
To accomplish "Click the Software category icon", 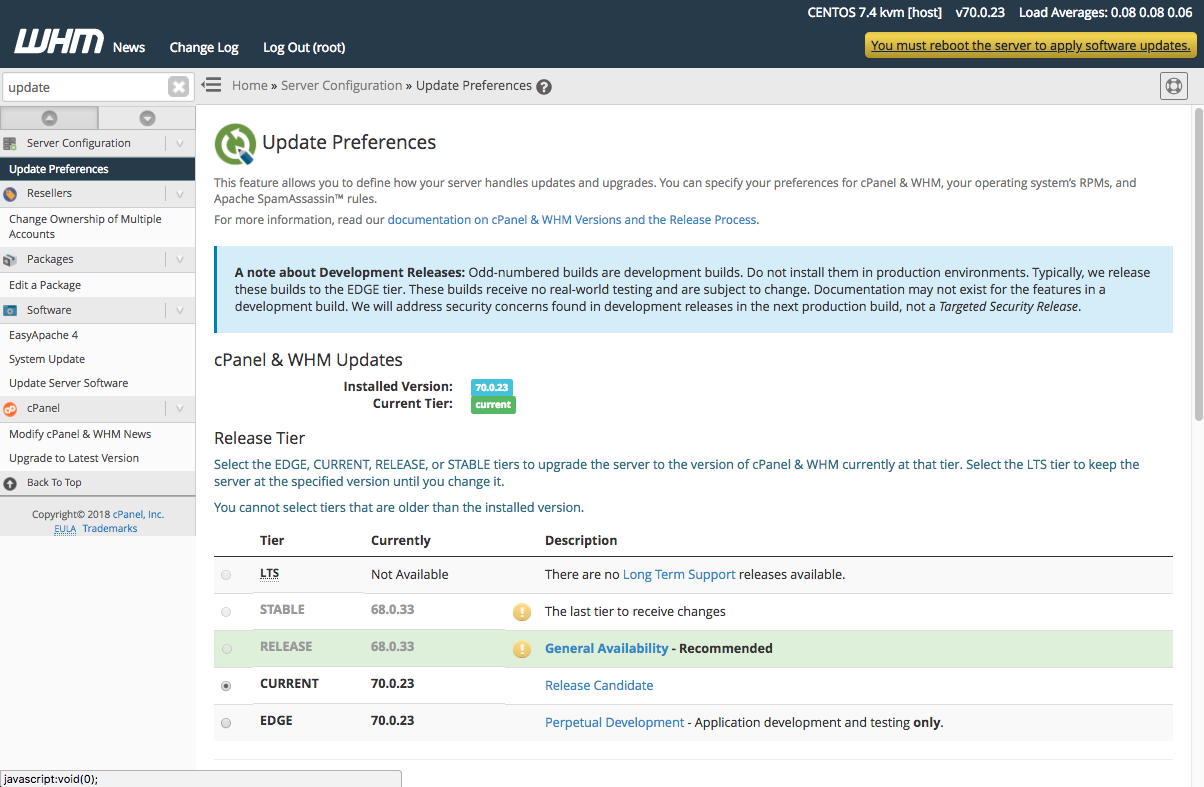I will pos(10,310).
